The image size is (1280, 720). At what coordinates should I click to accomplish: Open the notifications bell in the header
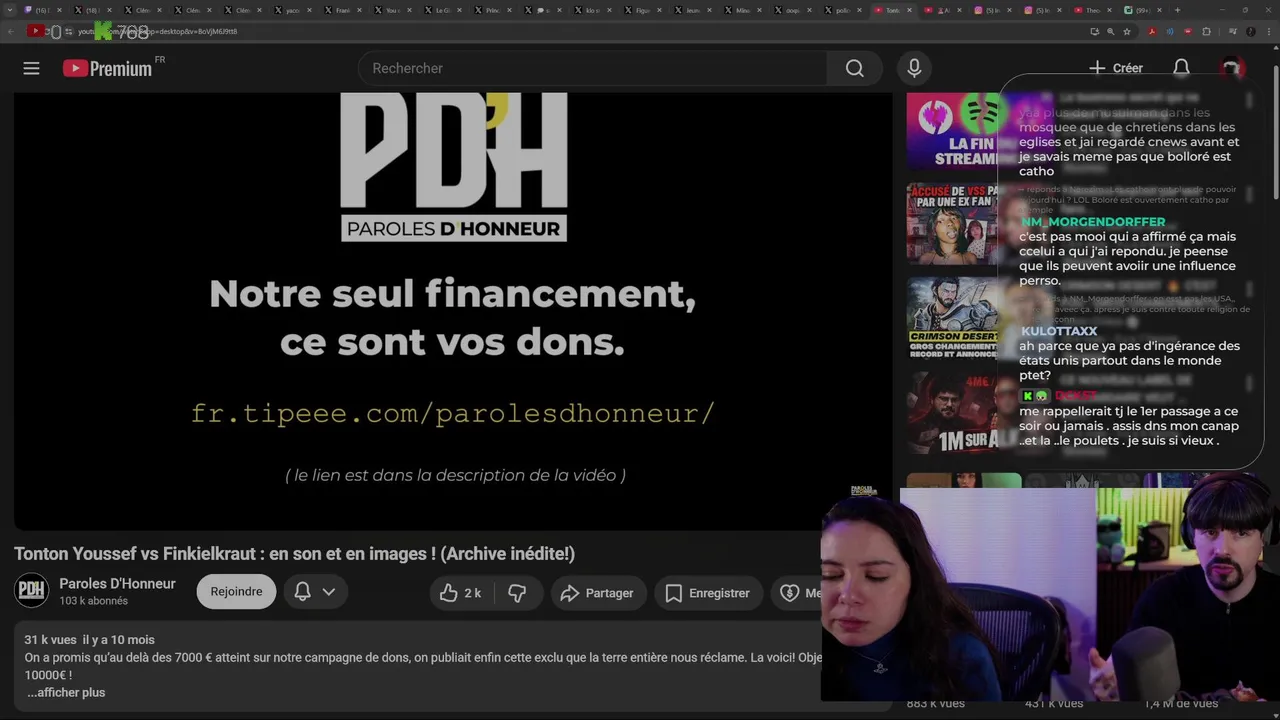[x=1181, y=68]
